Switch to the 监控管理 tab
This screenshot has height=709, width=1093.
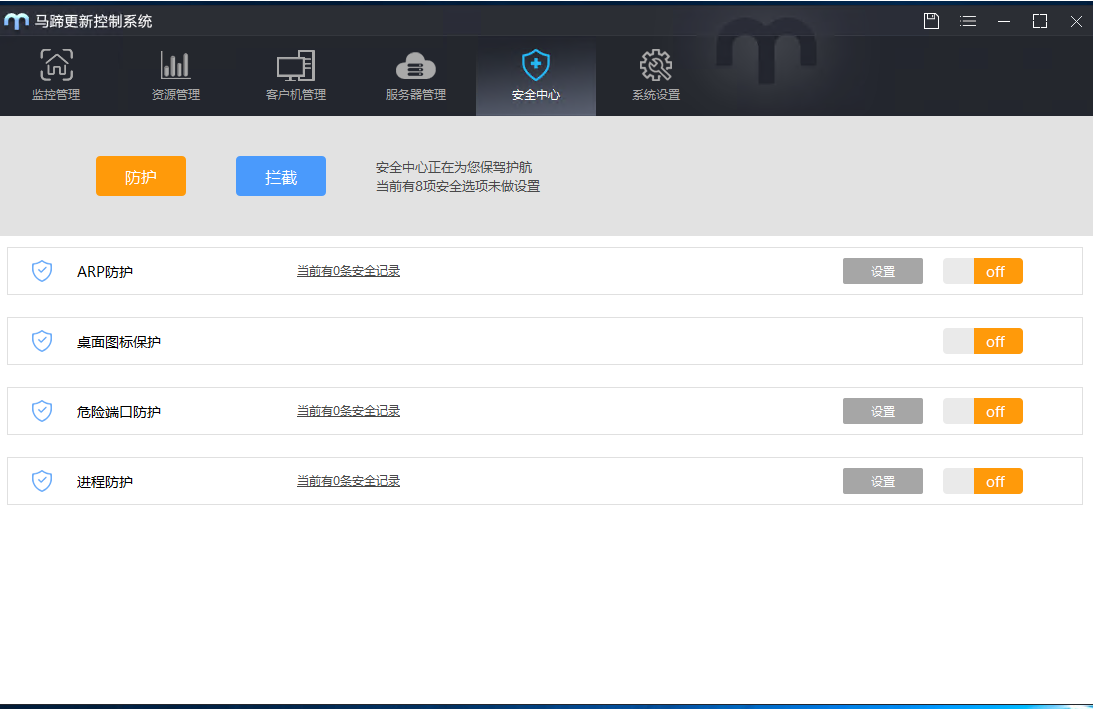[56, 77]
